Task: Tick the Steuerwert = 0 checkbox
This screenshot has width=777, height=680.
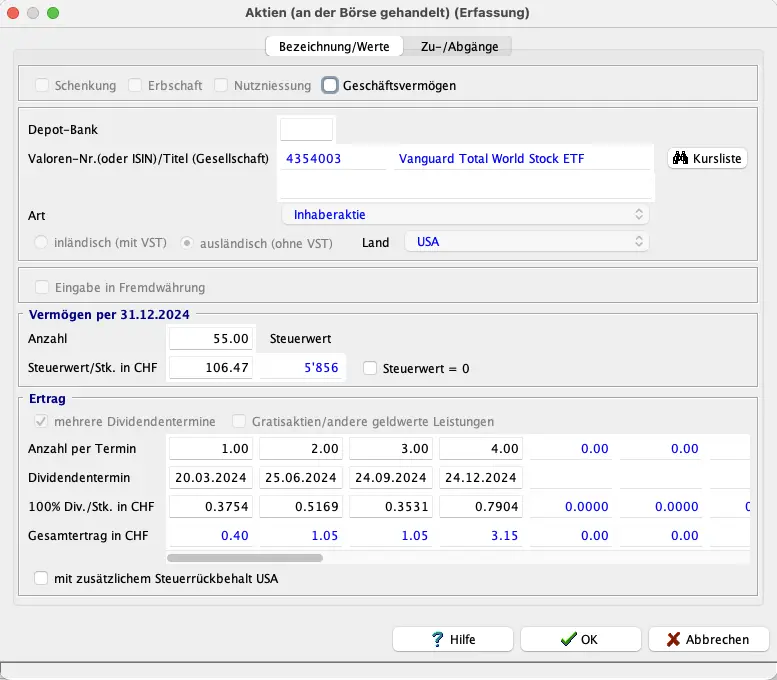Action: pyautogui.click(x=371, y=368)
